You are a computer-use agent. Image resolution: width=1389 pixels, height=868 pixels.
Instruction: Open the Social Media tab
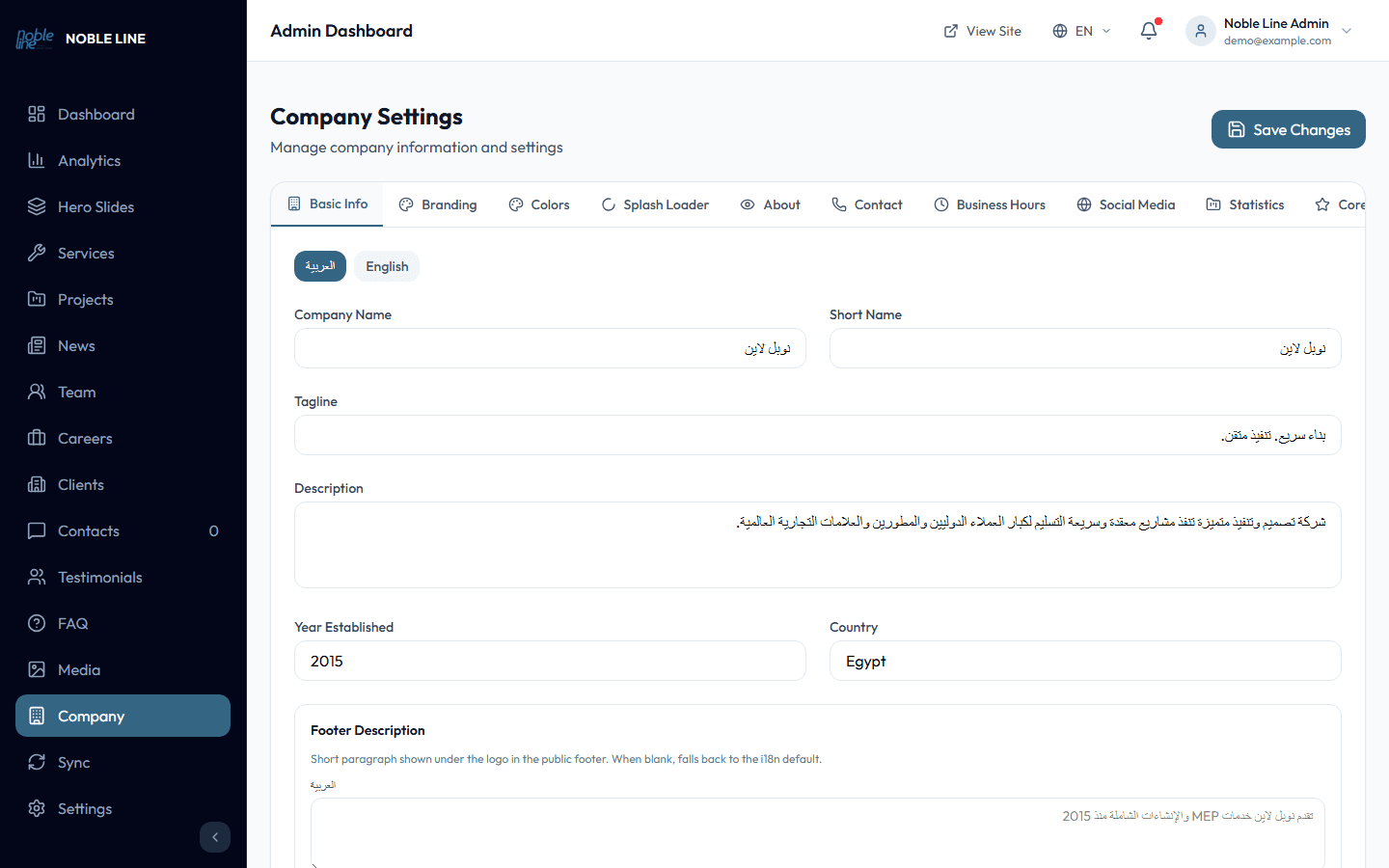[1126, 204]
